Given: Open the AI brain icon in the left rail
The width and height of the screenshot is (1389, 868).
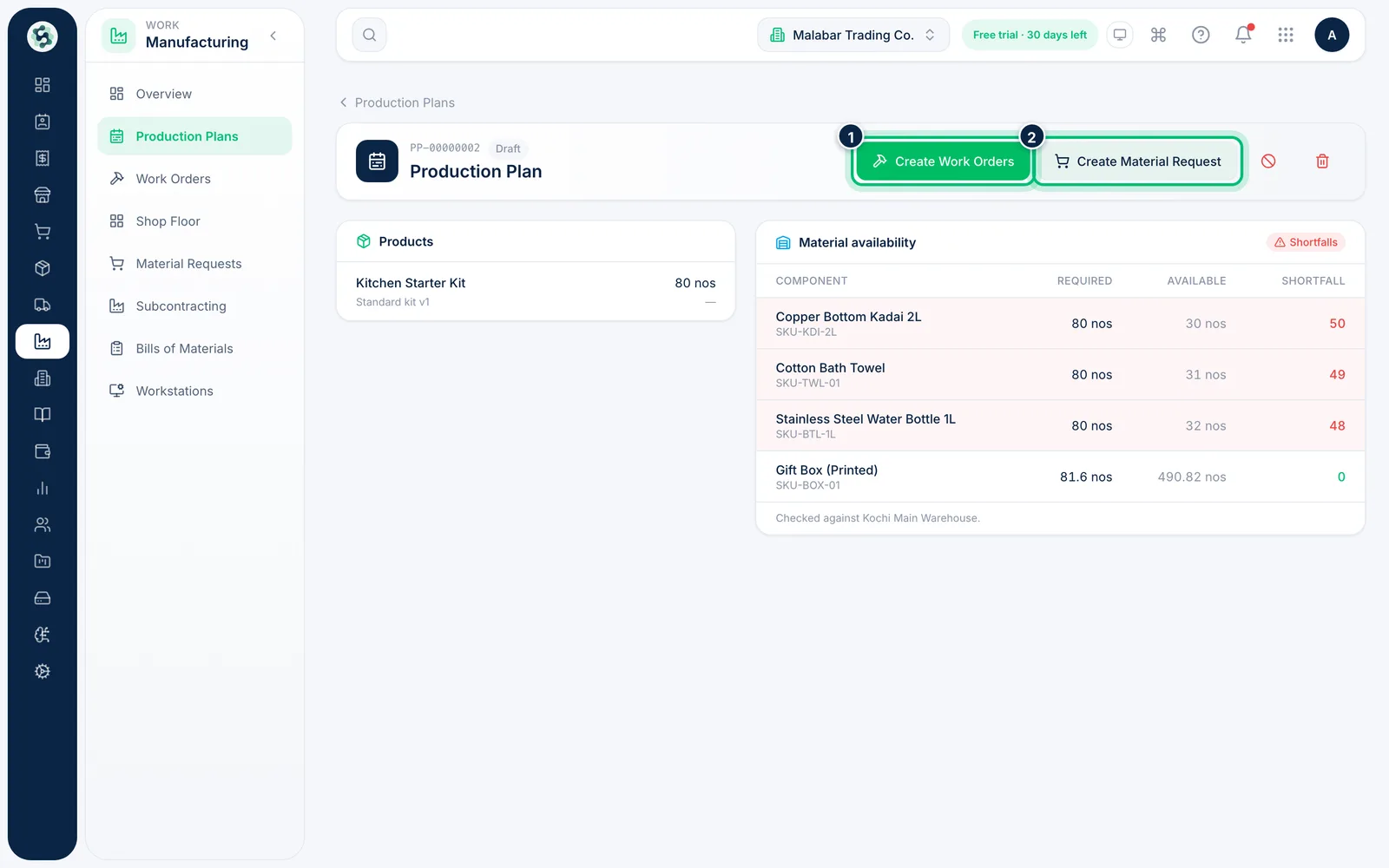Looking at the screenshot, I should tap(42, 635).
